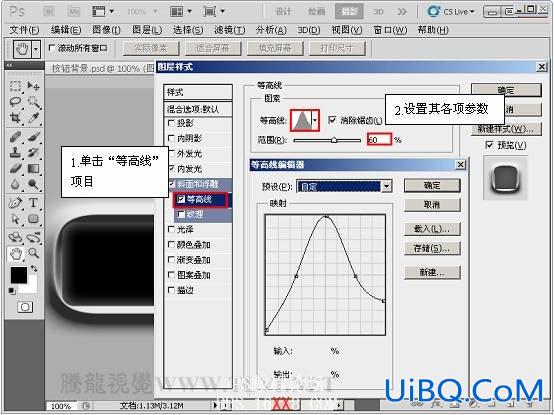Select the Brush tool
Viewport: 554px width, 415px height.
click(x=34, y=137)
